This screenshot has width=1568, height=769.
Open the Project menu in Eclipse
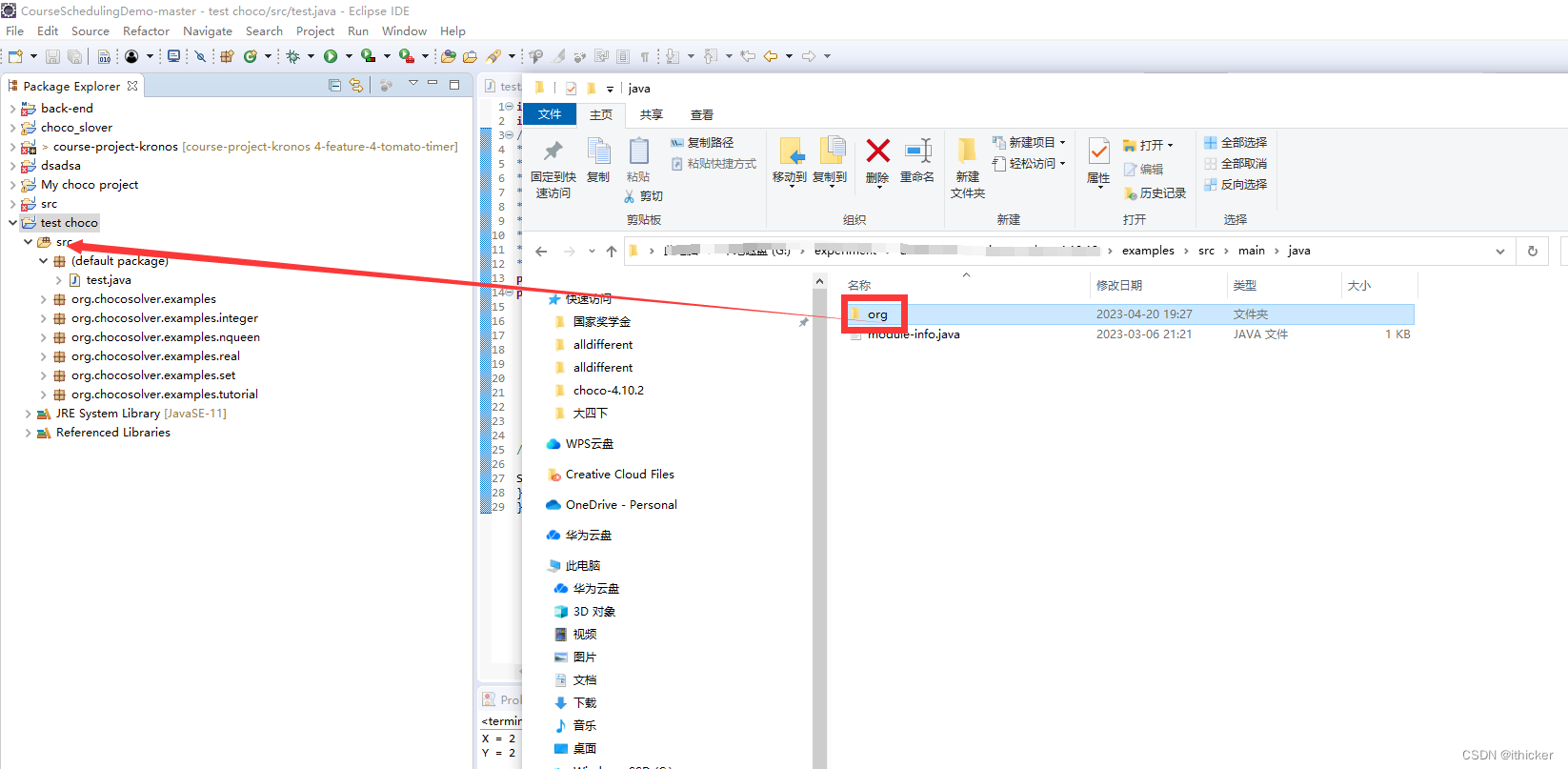(x=315, y=30)
